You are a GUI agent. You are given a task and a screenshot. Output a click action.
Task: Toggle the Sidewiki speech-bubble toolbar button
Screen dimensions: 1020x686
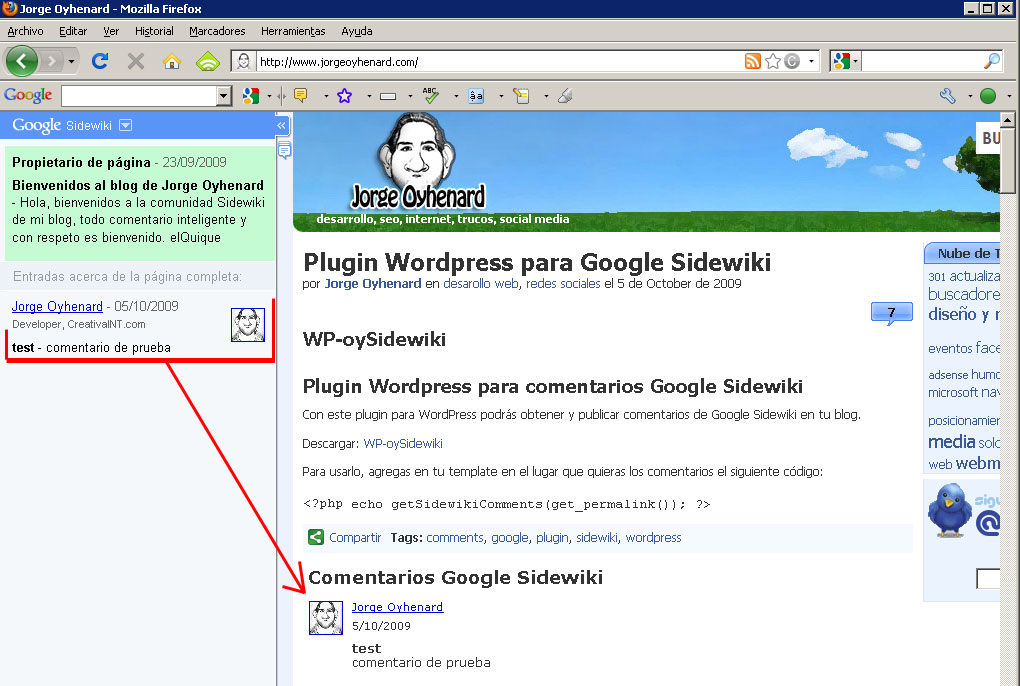301,96
